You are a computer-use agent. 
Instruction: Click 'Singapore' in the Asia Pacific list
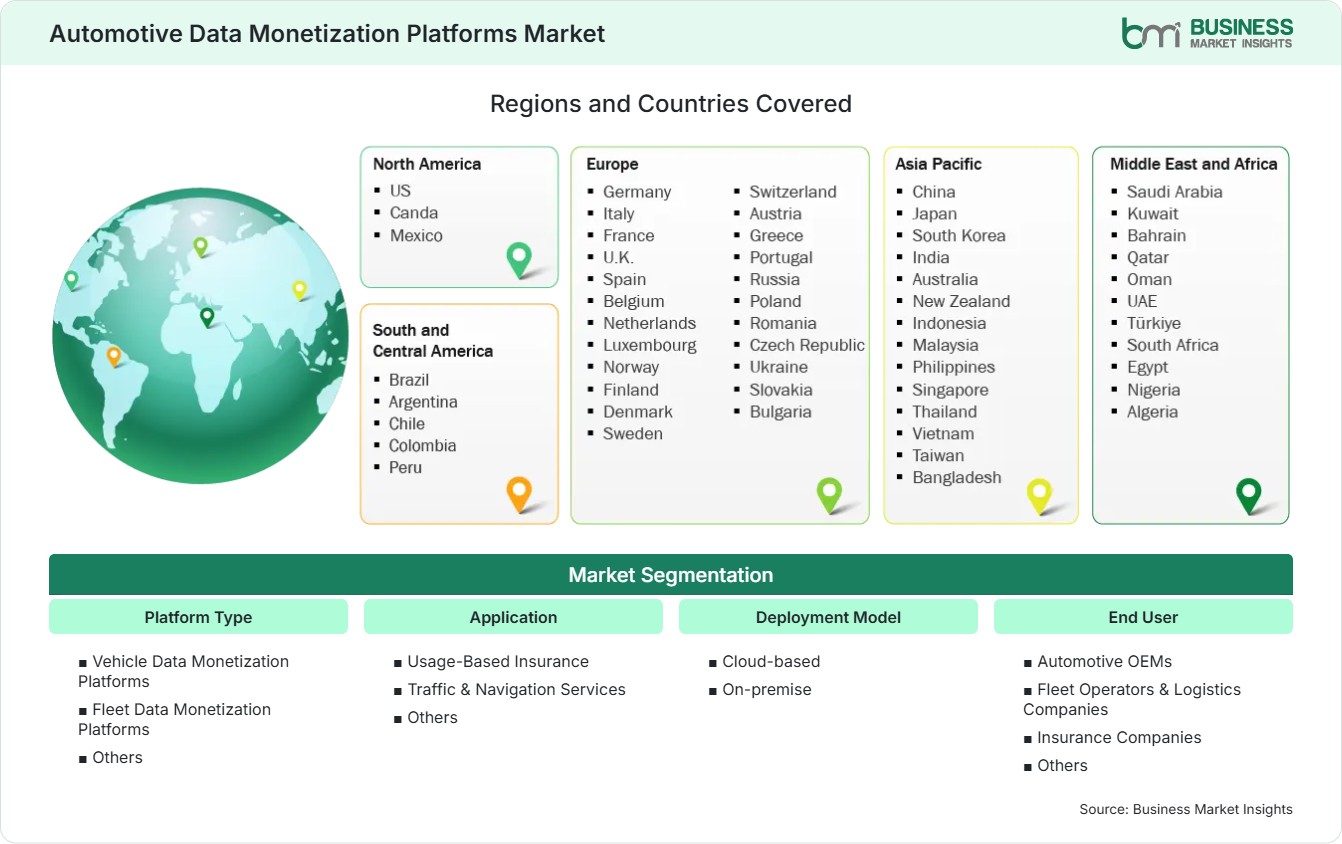point(950,390)
